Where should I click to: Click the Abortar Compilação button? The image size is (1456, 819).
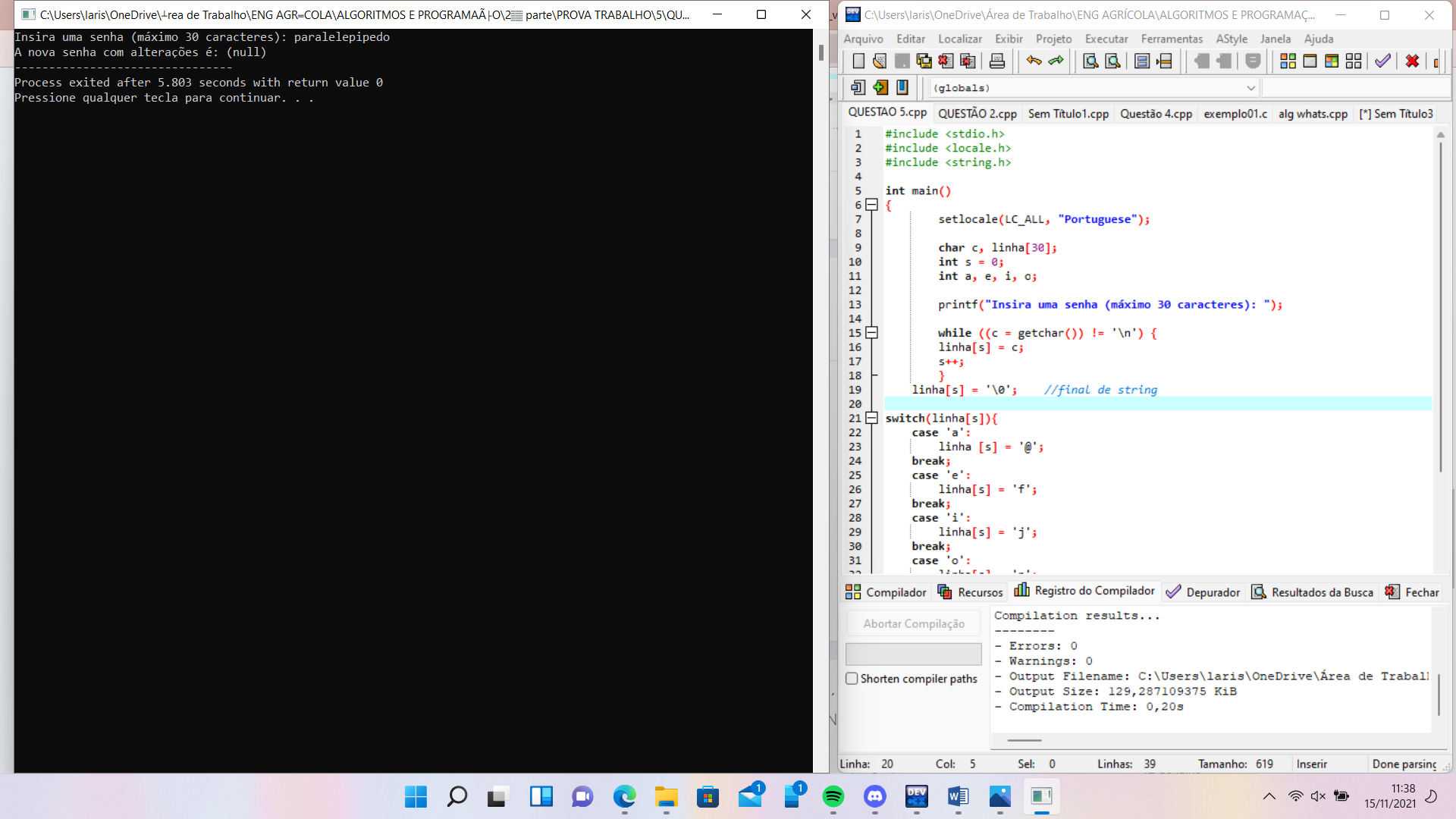(914, 623)
